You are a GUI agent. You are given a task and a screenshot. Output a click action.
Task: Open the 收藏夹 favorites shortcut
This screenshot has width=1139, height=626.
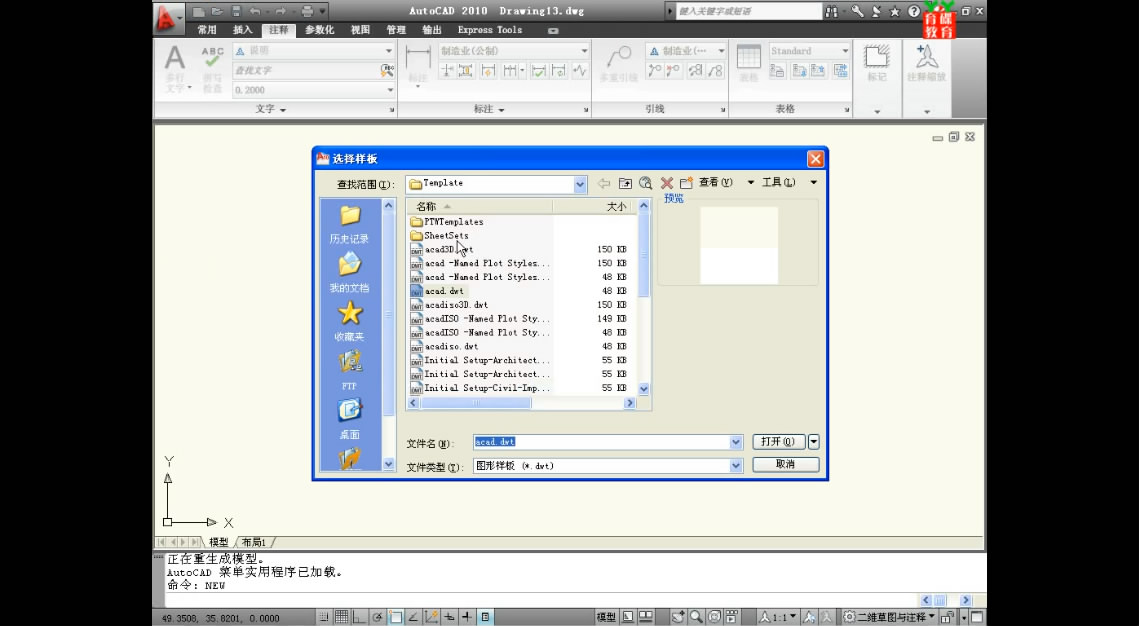click(349, 321)
